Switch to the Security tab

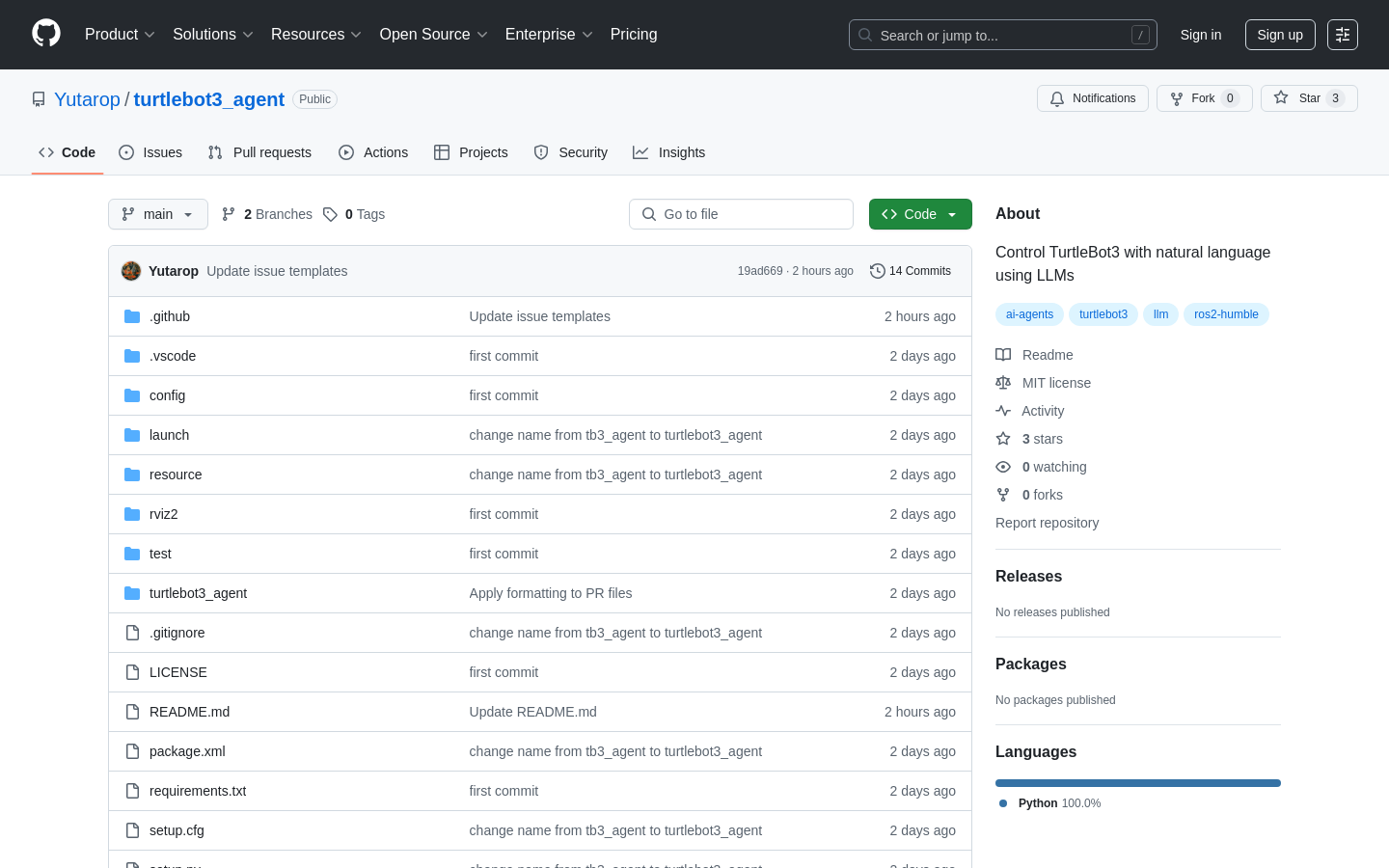point(570,152)
